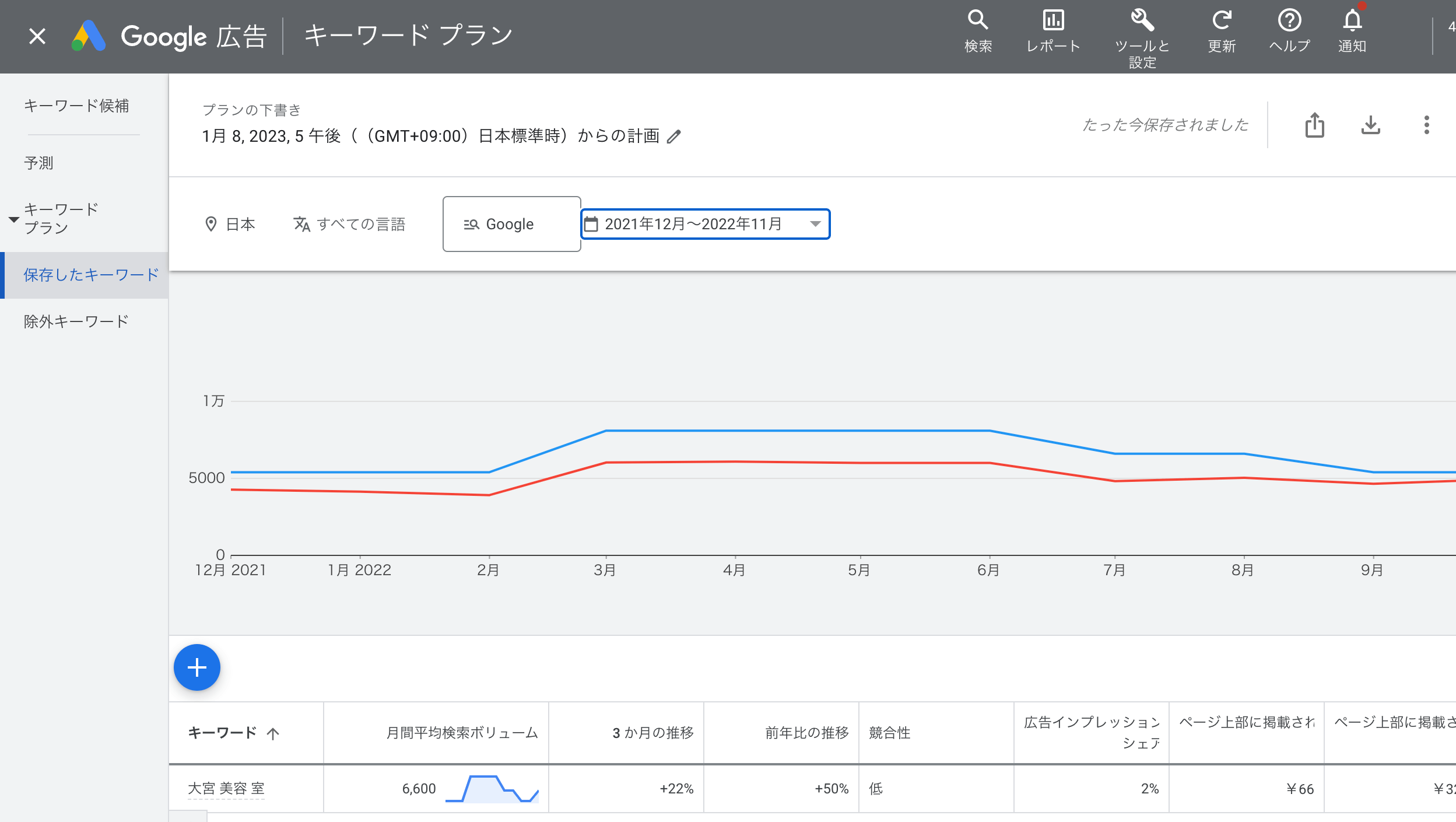Change the すべての言語 language setting
1456x822 pixels.
pyautogui.click(x=350, y=224)
